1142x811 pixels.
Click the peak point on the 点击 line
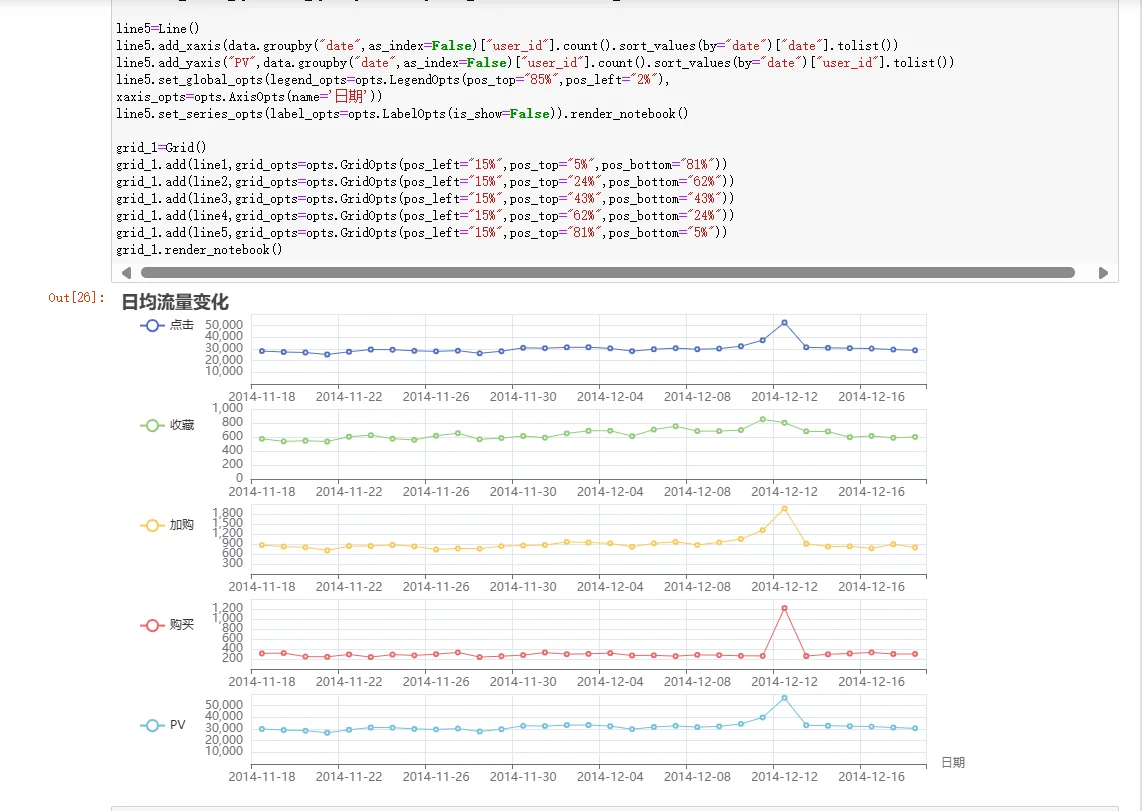click(784, 323)
